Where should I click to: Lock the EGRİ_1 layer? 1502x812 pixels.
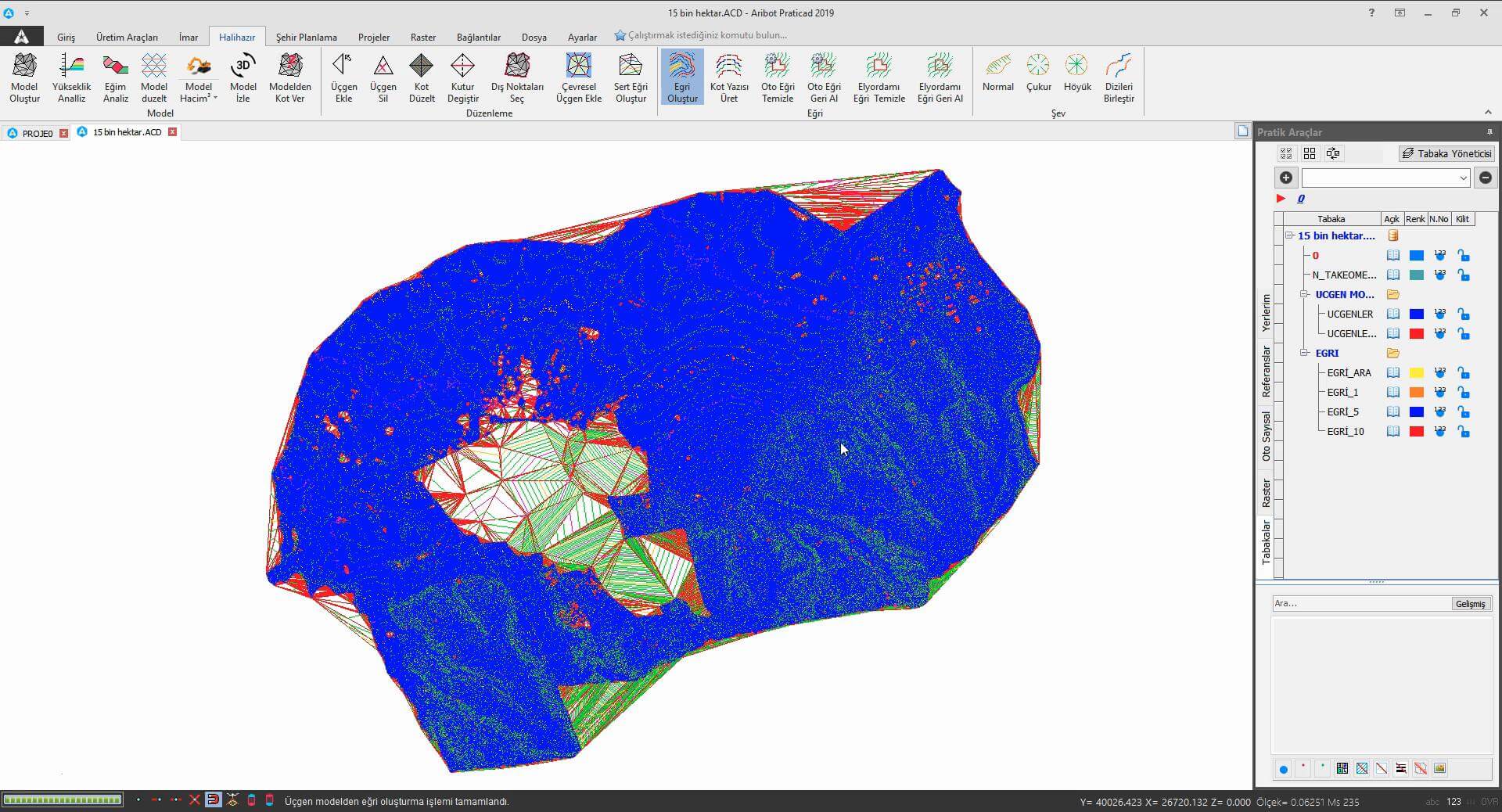1463,392
